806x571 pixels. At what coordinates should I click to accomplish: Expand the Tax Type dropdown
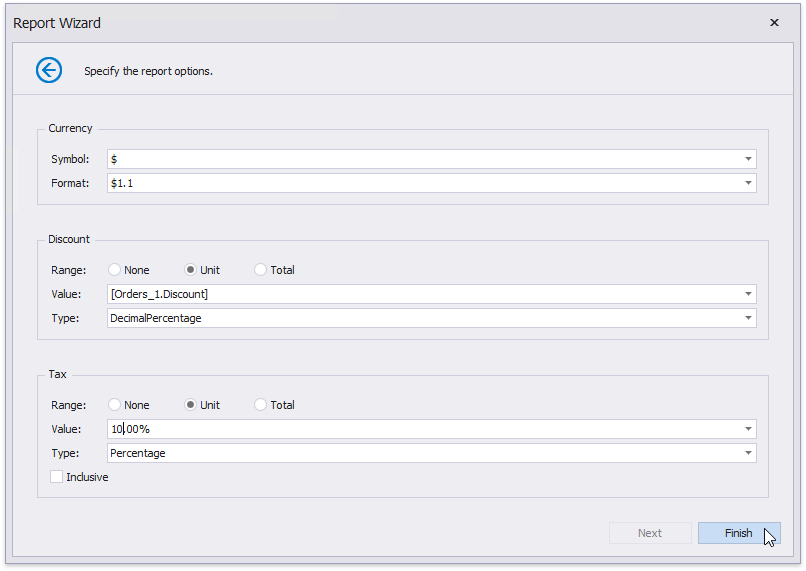tap(748, 453)
